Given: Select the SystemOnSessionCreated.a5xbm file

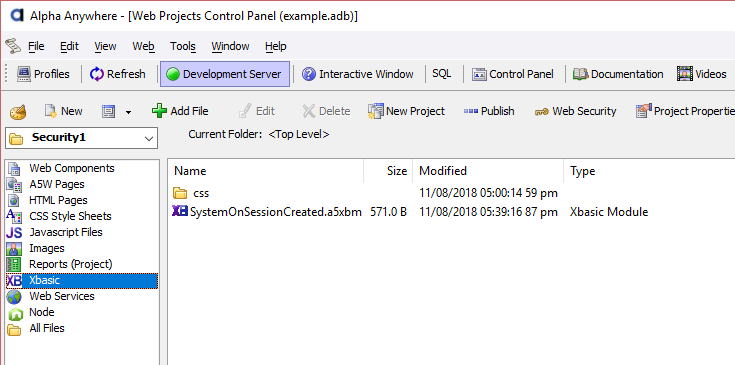Looking at the screenshot, I should tap(276, 212).
